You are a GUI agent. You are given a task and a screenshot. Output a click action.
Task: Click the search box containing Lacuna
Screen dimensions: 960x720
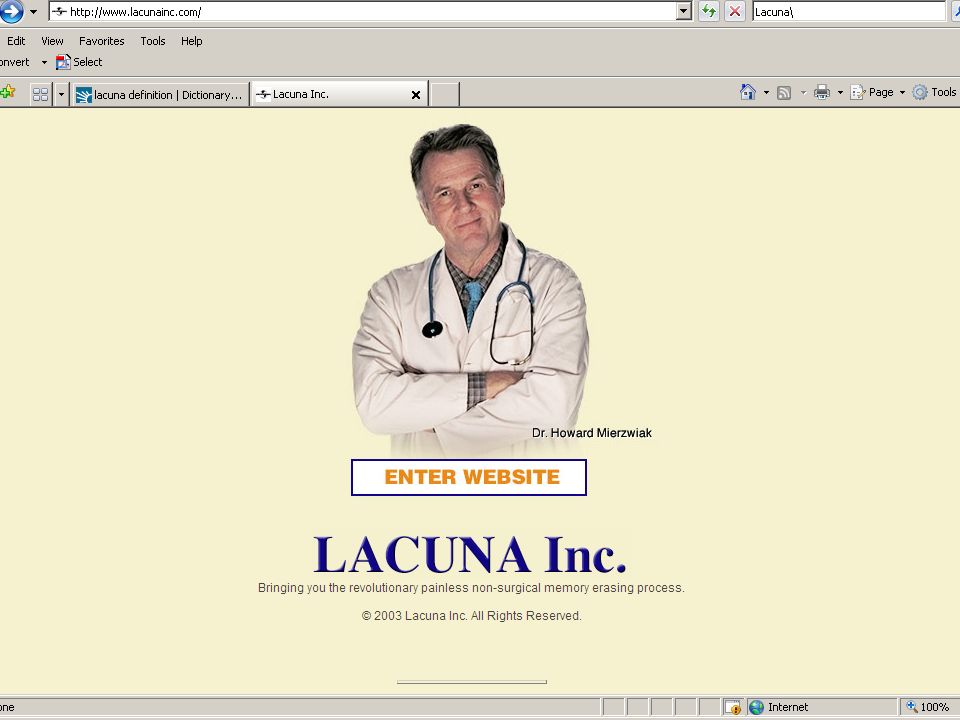pos(849,12)
